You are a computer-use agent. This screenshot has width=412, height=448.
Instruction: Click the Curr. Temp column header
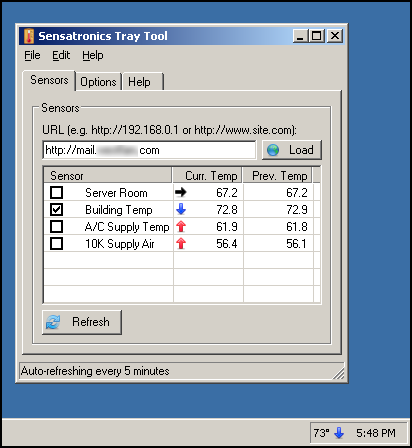point(208,175)
